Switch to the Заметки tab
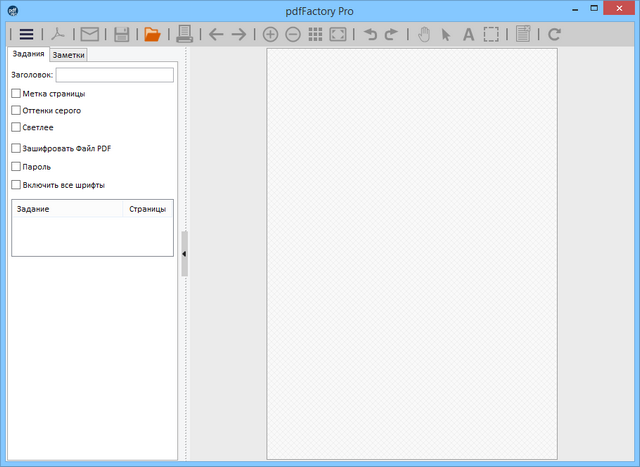Viewport: 640px width, 467px height. (x=69, y=56)
